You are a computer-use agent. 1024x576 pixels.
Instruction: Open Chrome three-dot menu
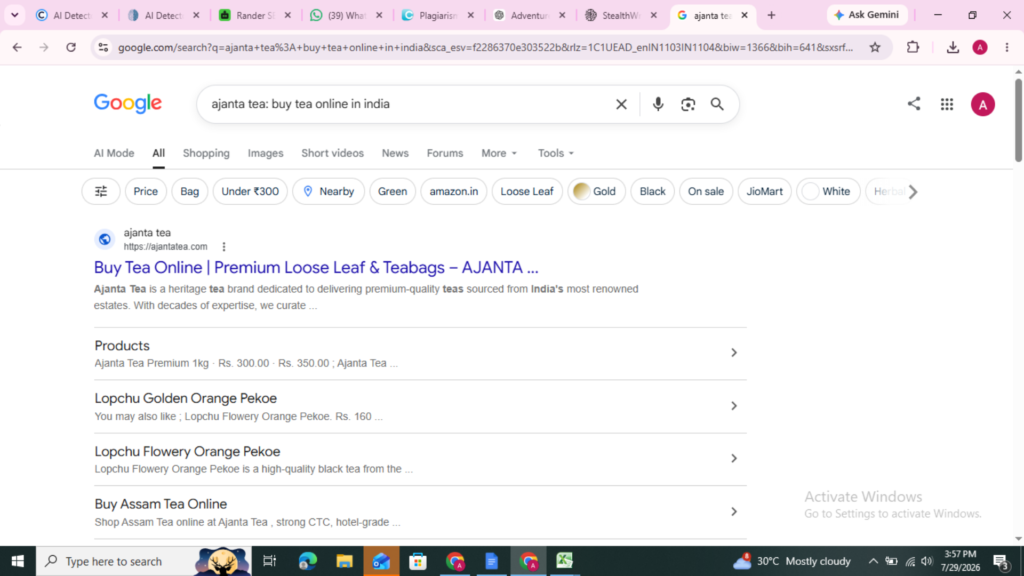pos(1006,47)
